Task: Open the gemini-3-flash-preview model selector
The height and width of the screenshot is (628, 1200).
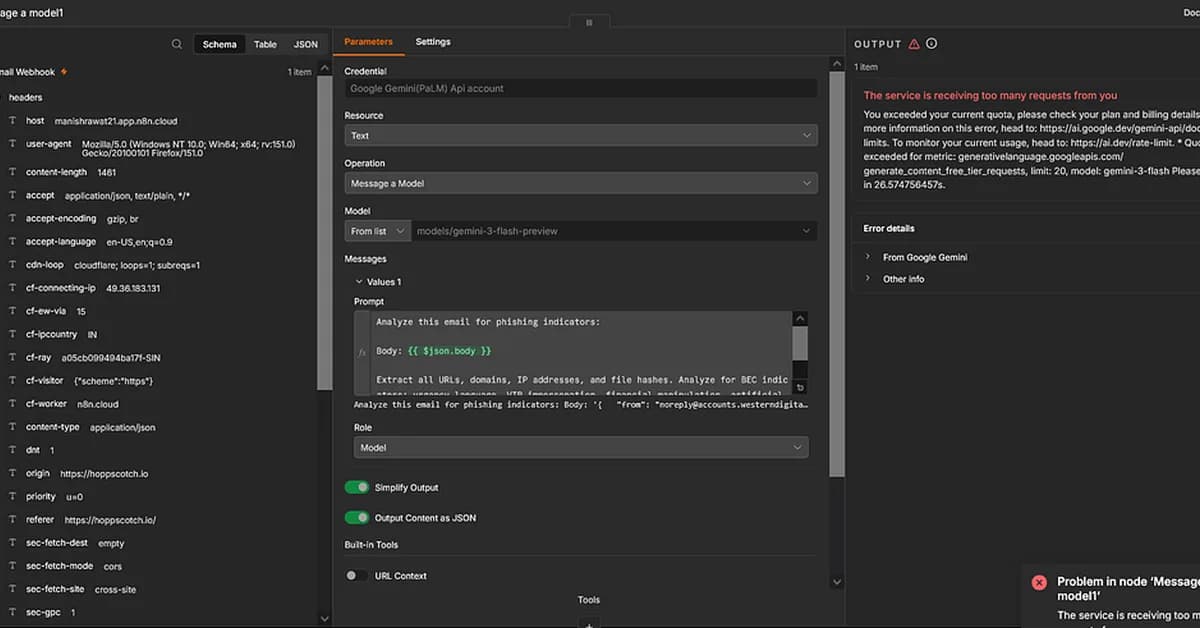Action: point(614,231)
